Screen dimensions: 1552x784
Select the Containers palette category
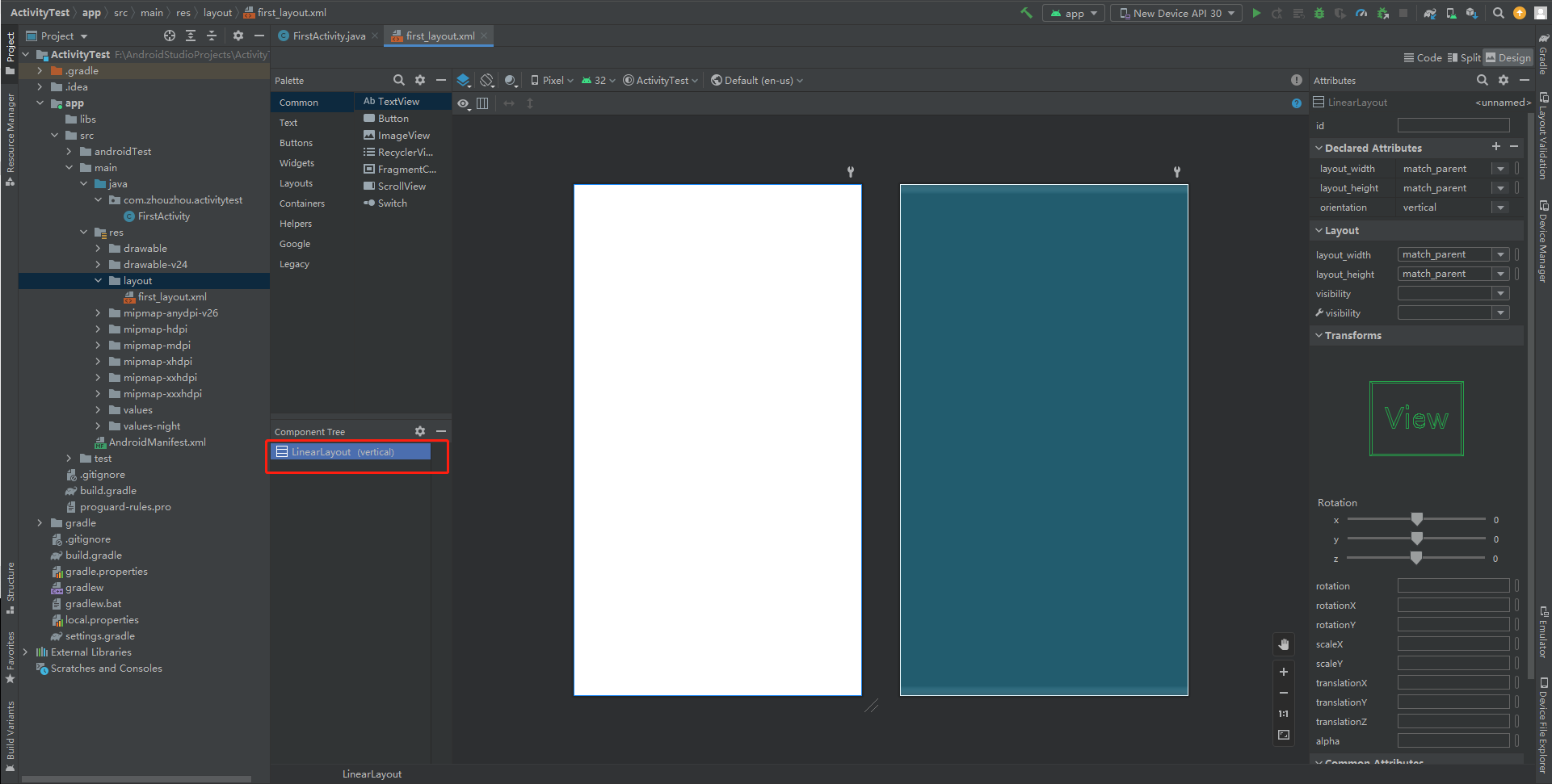[302, 203]
